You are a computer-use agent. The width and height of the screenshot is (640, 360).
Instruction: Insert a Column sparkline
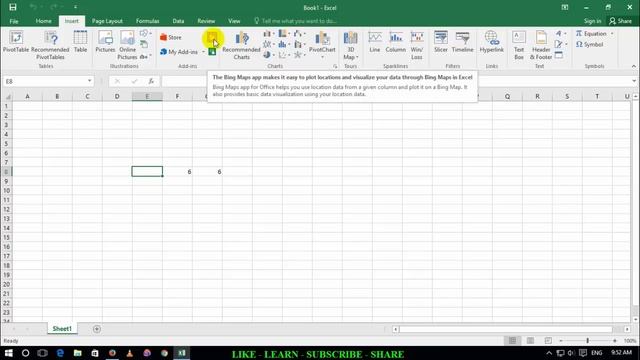[396, 42]
